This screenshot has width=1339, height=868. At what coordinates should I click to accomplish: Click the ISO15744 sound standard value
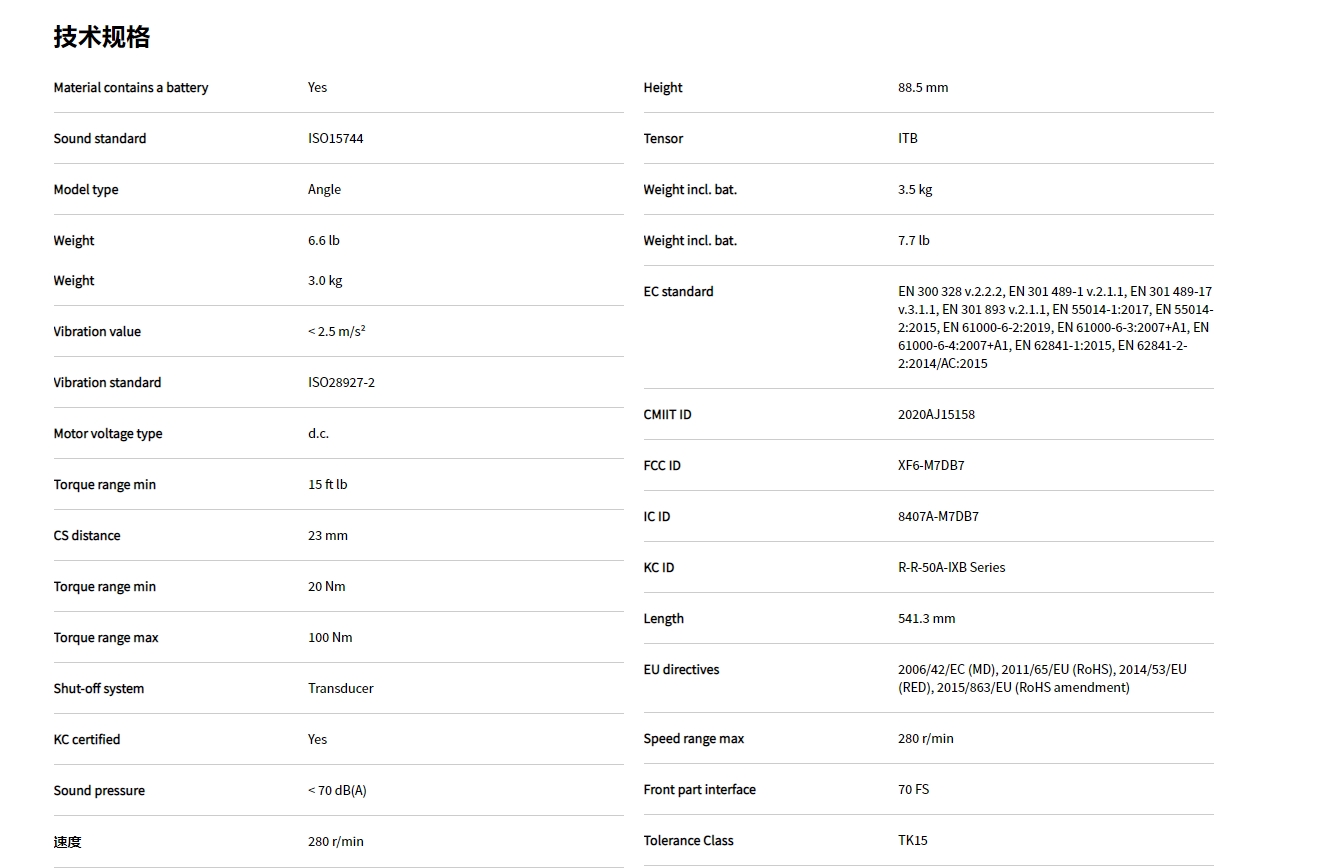[335, 139]
